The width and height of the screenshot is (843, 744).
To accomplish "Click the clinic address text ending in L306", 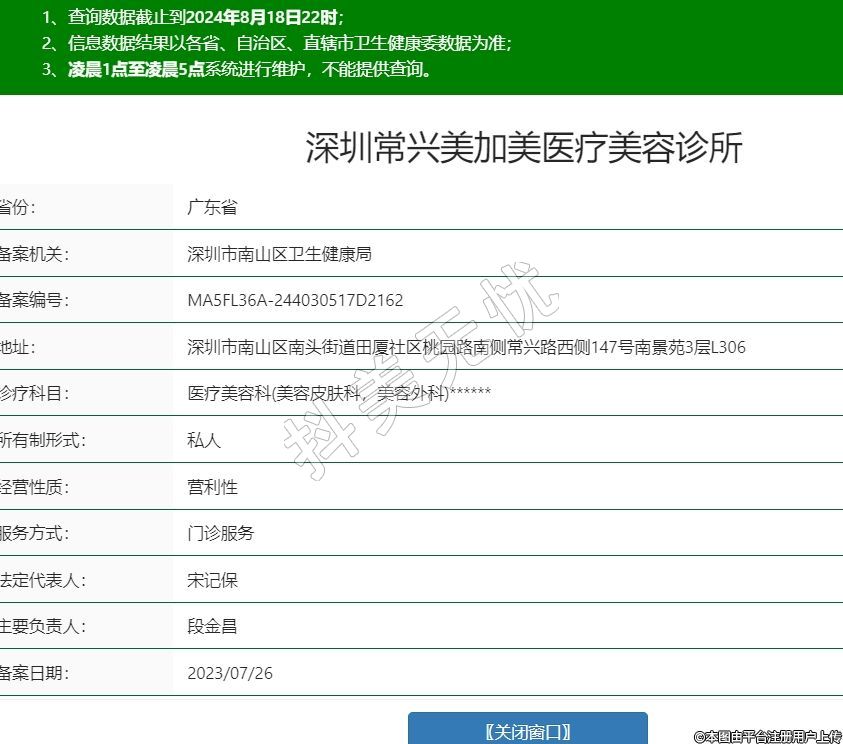I will 466,348.
